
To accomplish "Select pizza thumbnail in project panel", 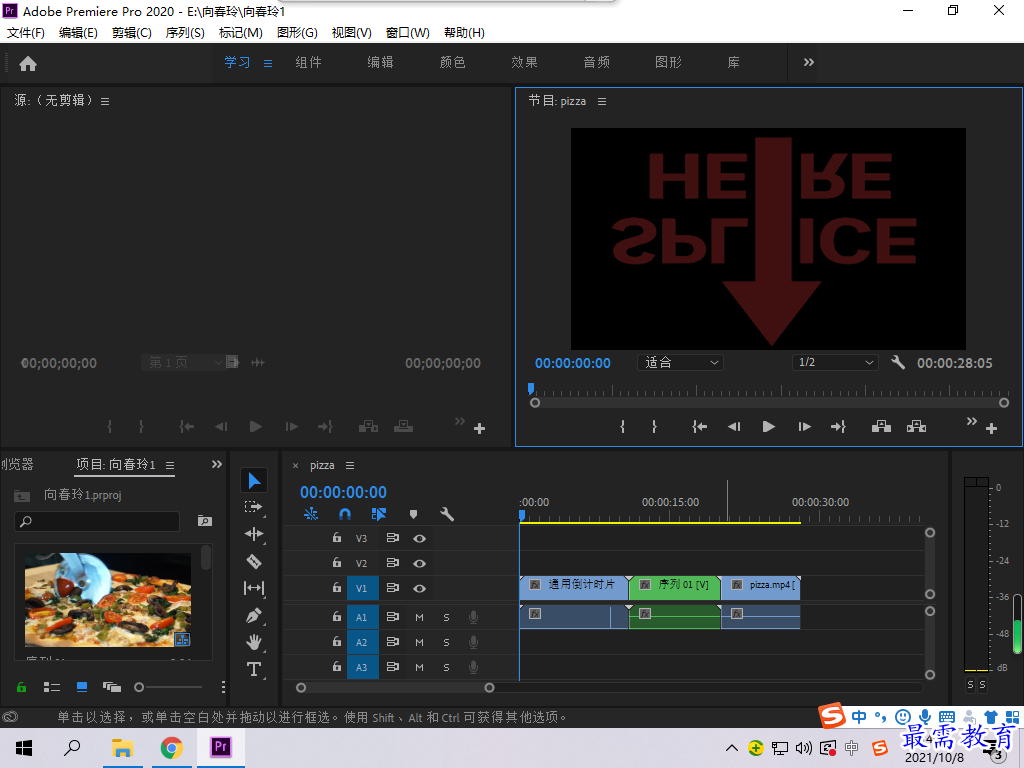I will 108,600.
